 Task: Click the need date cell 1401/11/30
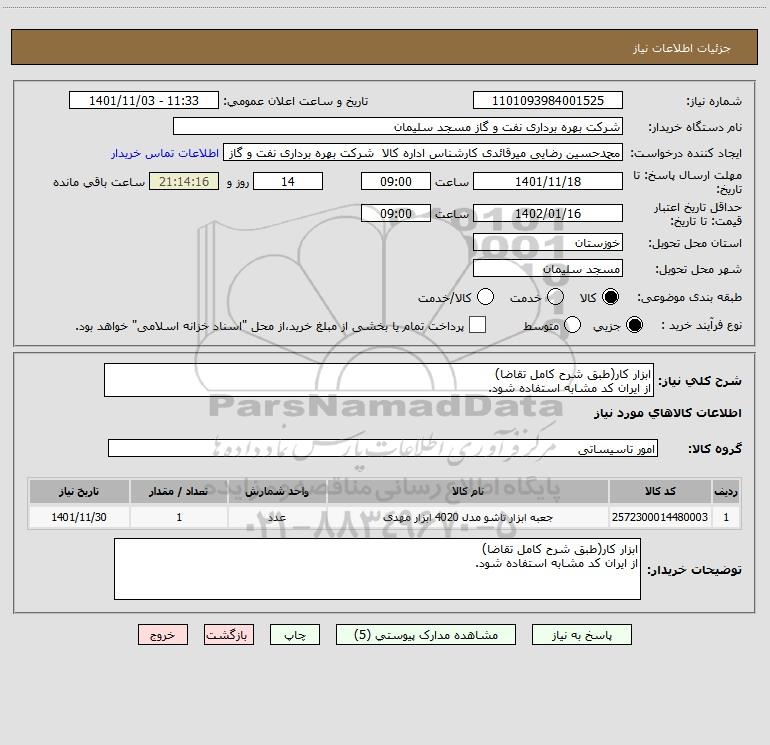coord(79,517)
